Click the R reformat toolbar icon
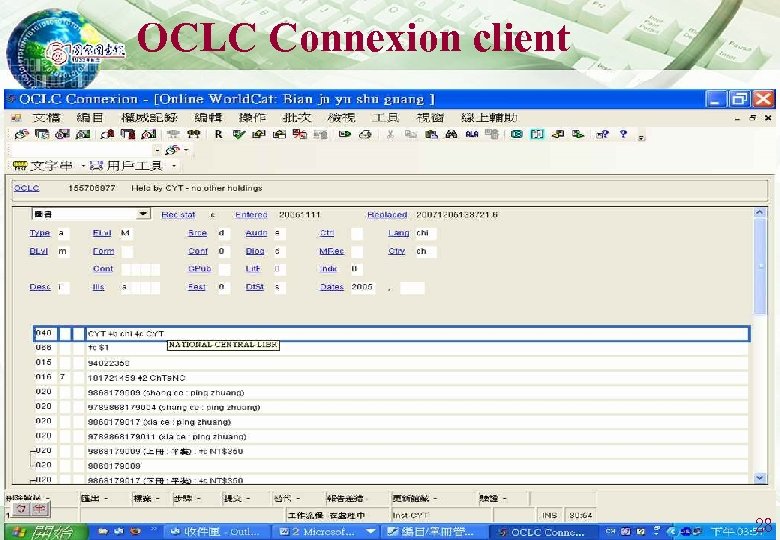780x540 pixels. pyautogui.click(x=218, y=134)
